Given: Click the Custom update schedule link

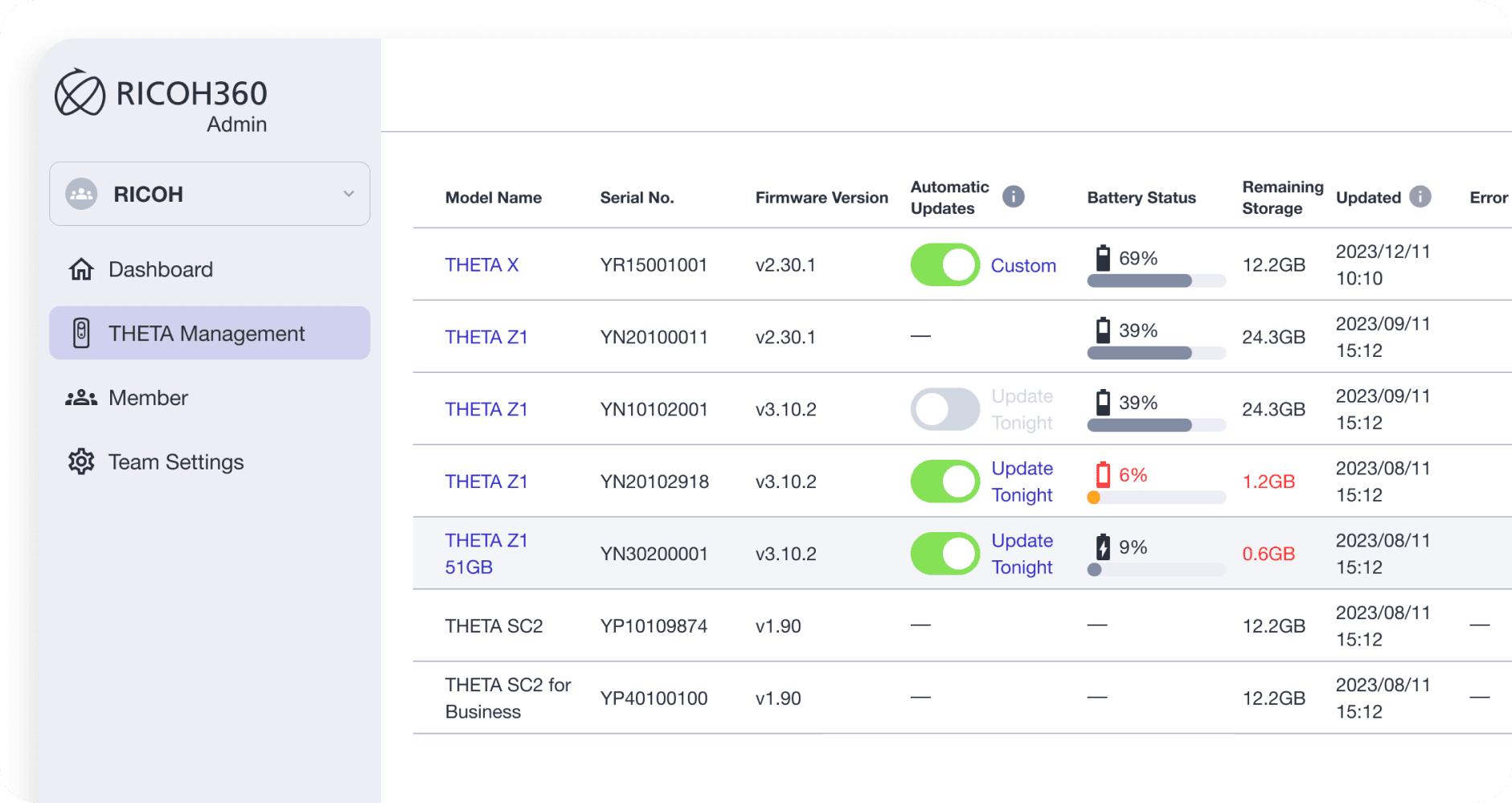Looking at the screenshot, I should point(1023,265).
